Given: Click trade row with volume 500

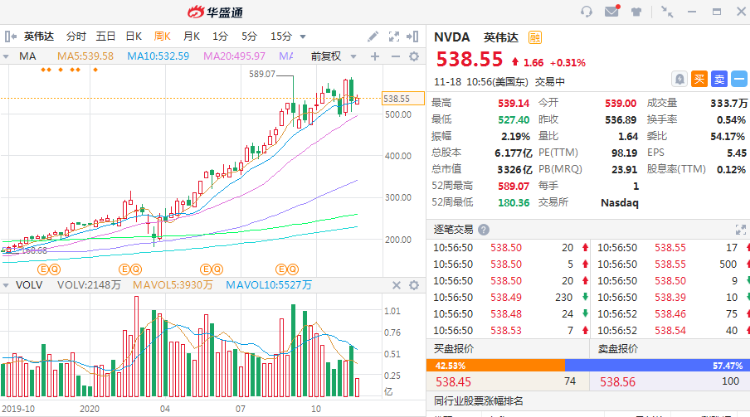Looking at the screenshot, I should (x=671, y=264).
